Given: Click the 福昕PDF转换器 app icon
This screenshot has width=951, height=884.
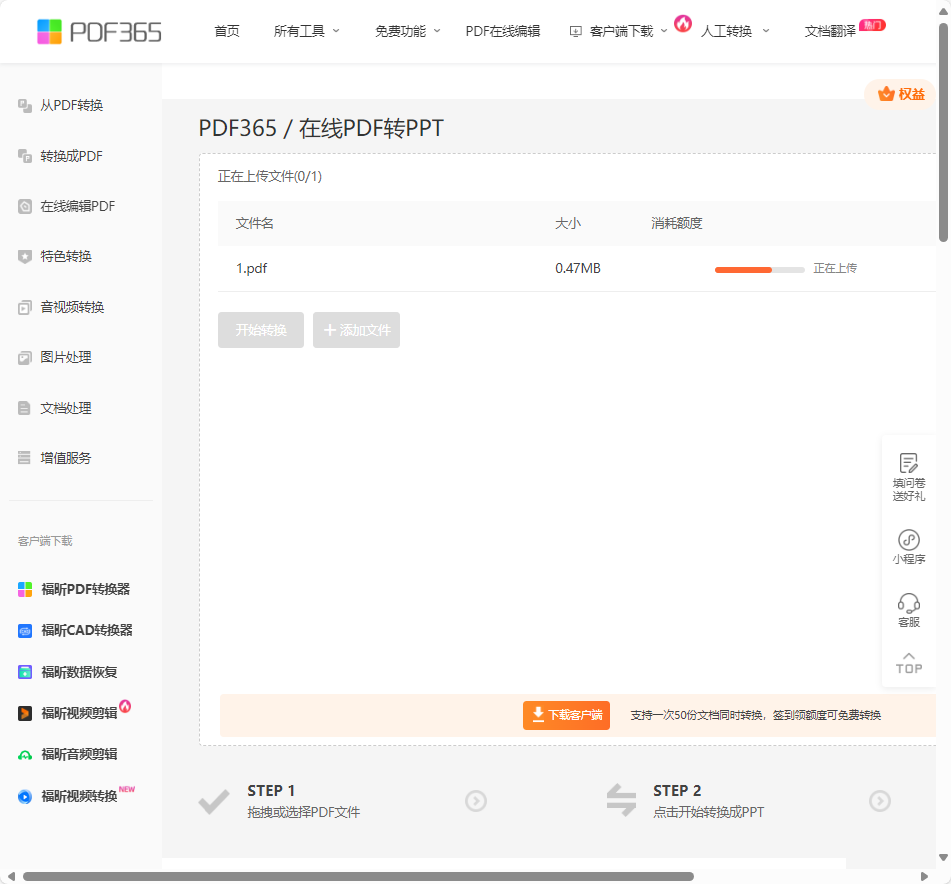Looking at the screenshot, I should (25, 589).
